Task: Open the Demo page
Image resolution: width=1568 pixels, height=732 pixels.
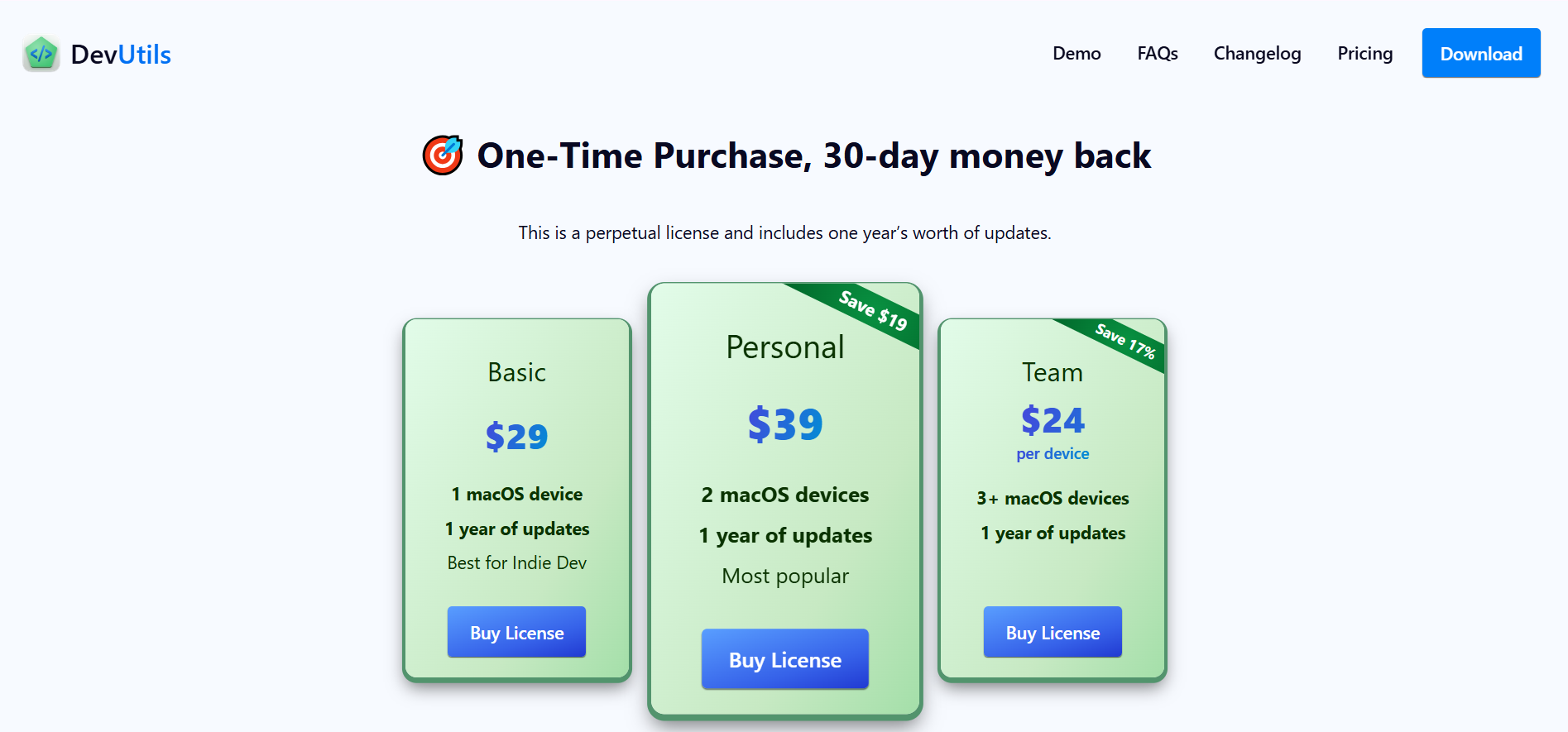Action: (1076, 53)
